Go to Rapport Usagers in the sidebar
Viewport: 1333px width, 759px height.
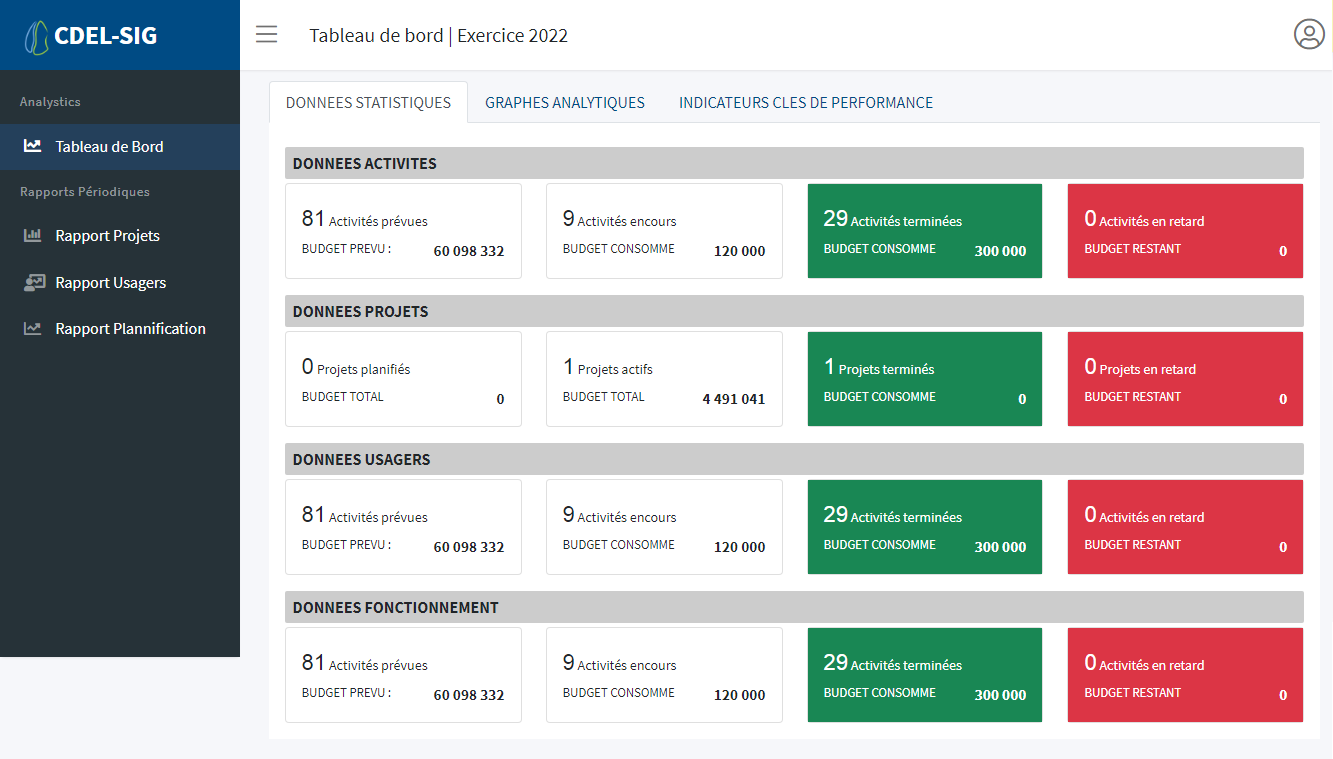[110, 283]
